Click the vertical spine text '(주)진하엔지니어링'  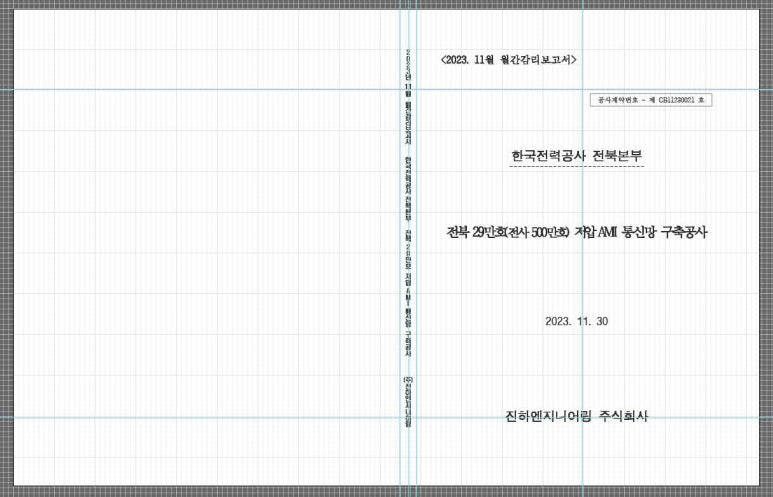pyautogui.click(x=408, y=401)
